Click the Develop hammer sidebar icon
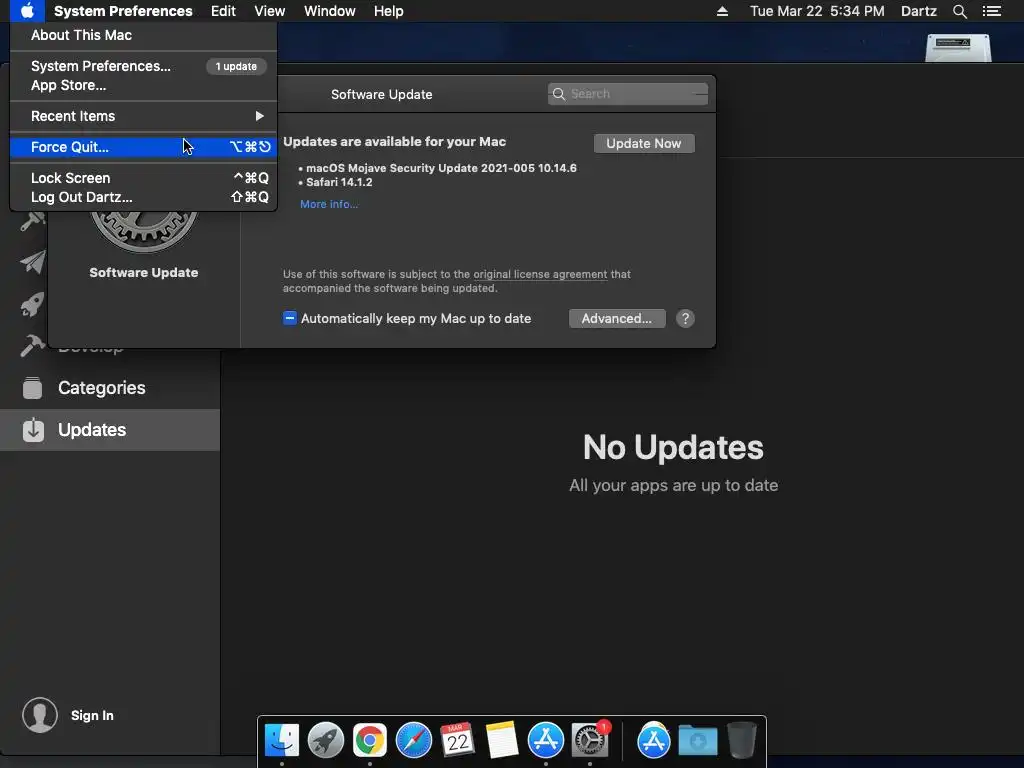 [x=32, y=345]
